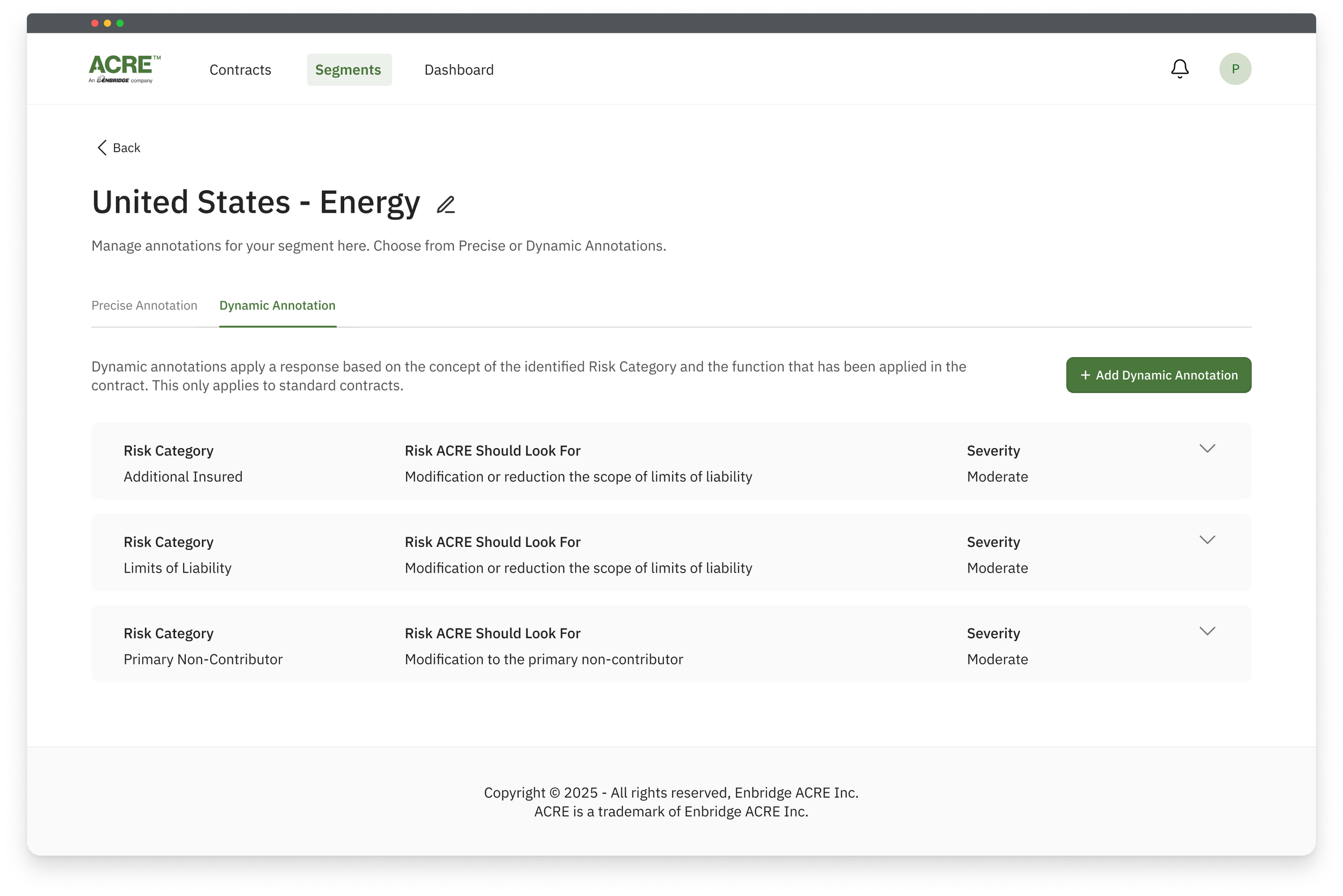Click the back arrow chevron
The width and height of the screenshot is (1343, 896).
click(102, 148)
